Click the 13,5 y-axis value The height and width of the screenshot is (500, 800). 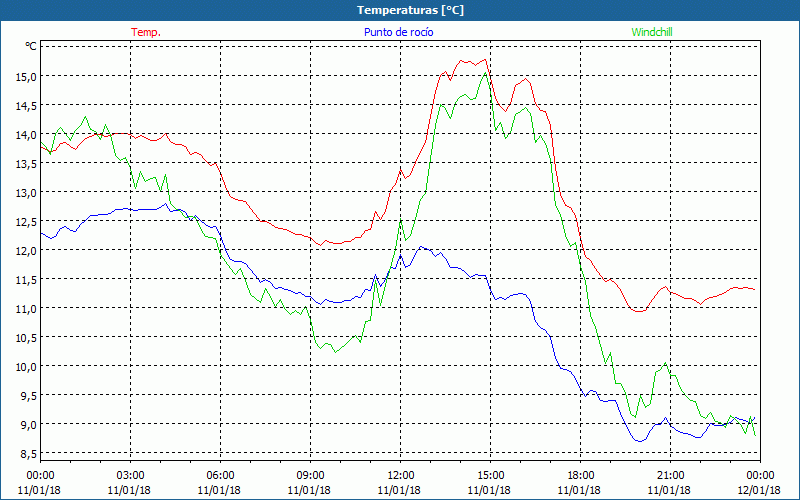pos(27,164)
